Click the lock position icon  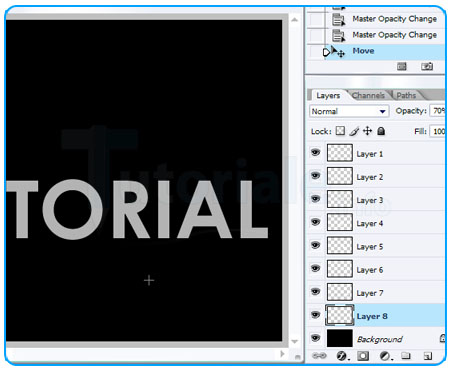pos(367,131)
